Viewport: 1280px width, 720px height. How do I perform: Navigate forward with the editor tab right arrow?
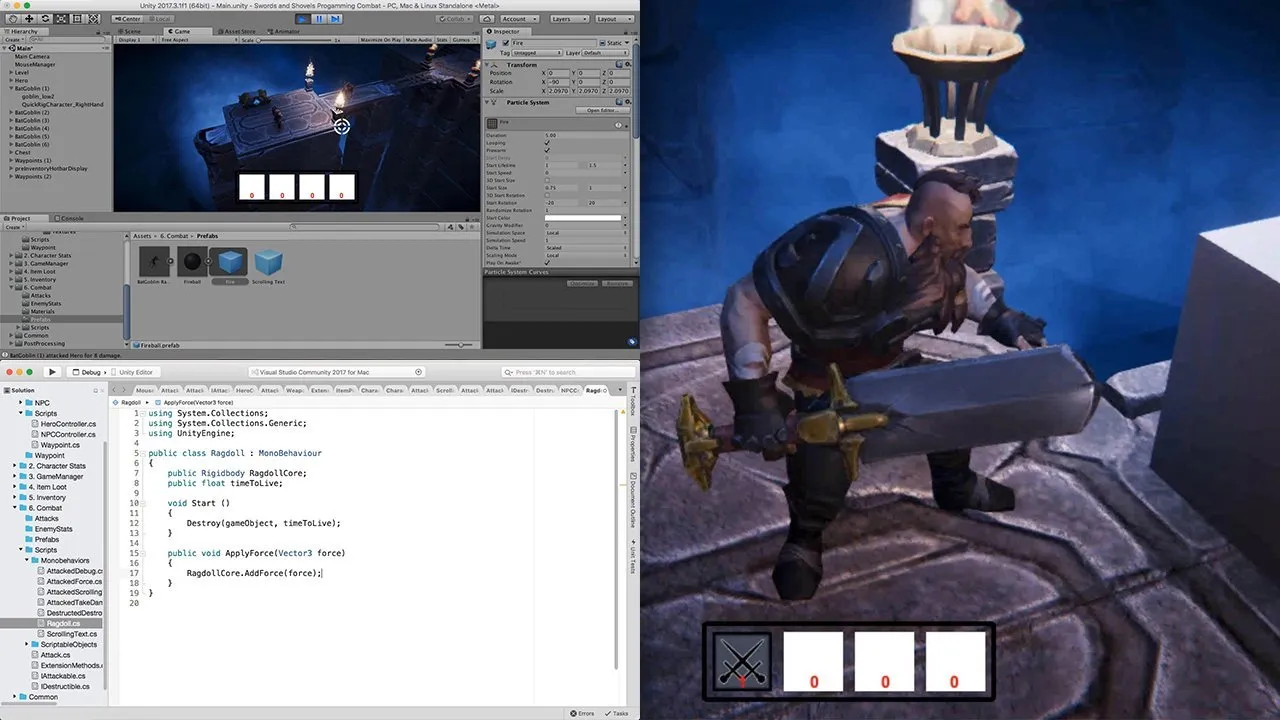(126, 390)
